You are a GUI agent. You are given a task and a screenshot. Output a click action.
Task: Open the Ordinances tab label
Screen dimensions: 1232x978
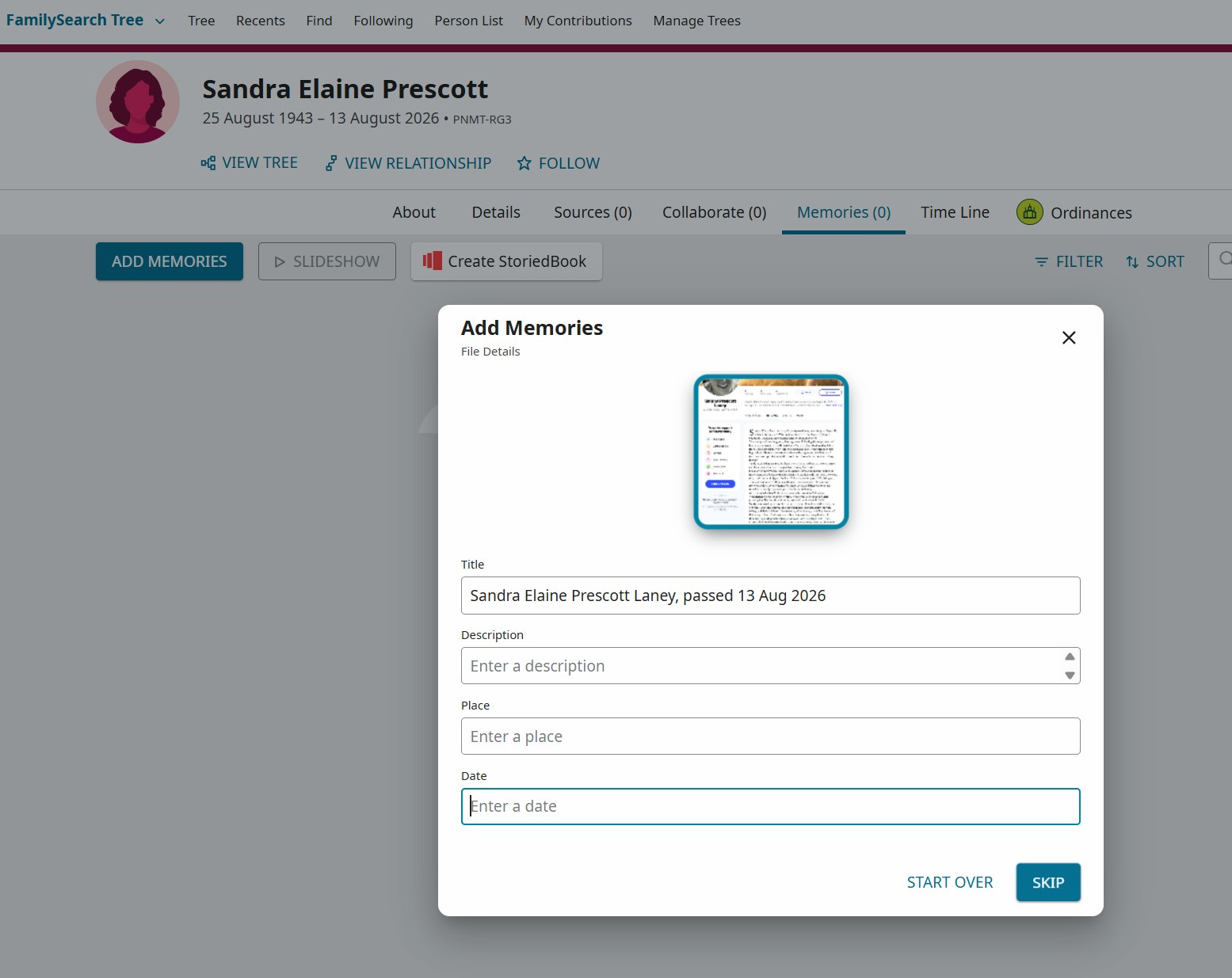point(1092,213)
